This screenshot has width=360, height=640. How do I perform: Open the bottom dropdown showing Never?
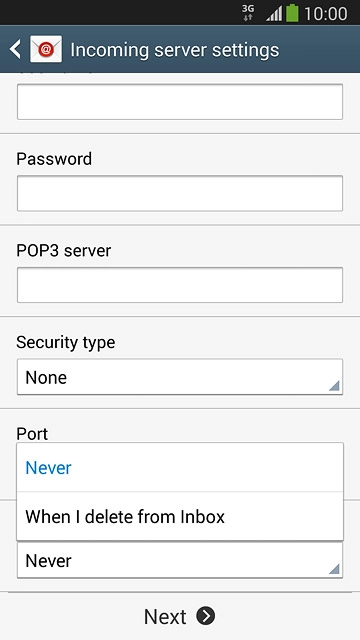[x=180, y=560]
